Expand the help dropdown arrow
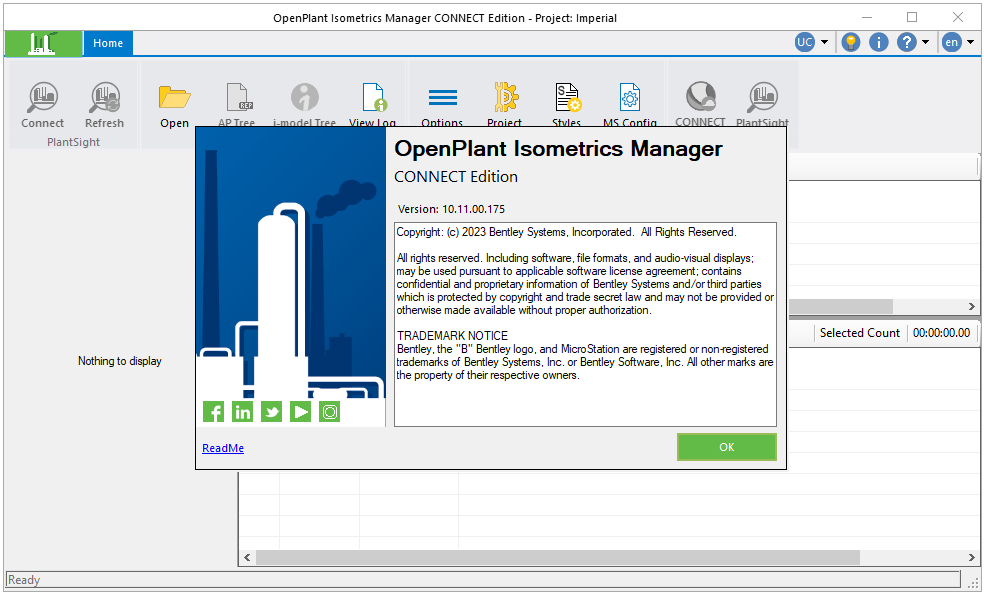 (925, 43)
